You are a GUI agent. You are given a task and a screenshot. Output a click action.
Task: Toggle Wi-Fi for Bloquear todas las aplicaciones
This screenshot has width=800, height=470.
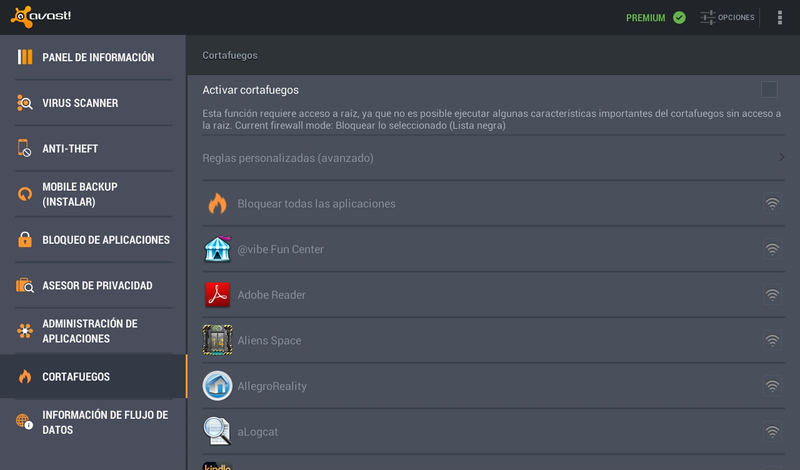point(772,204)
